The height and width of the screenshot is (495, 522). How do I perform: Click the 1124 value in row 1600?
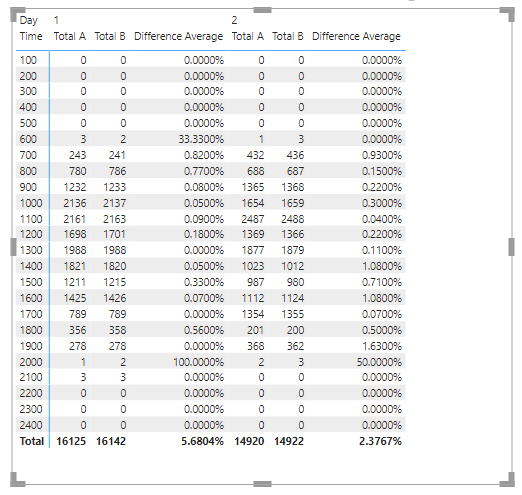(x=293, y=298)
